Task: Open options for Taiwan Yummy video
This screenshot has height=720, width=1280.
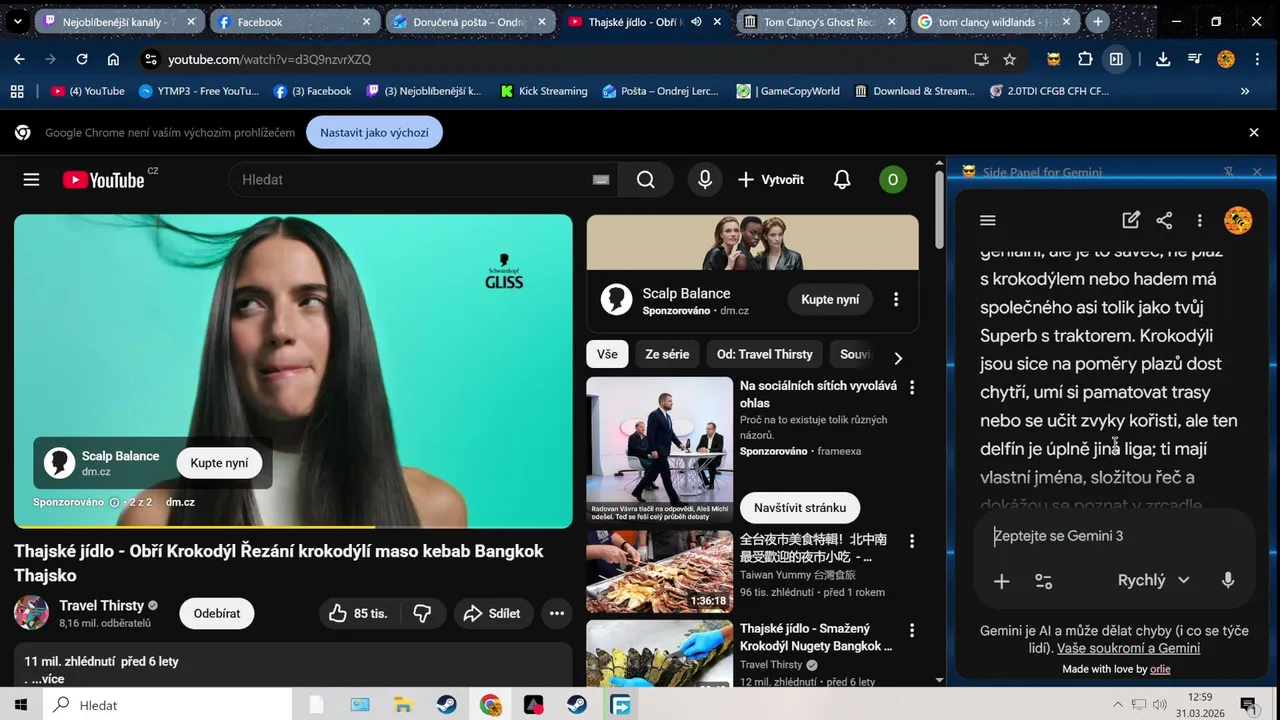Action: (911, 541)
